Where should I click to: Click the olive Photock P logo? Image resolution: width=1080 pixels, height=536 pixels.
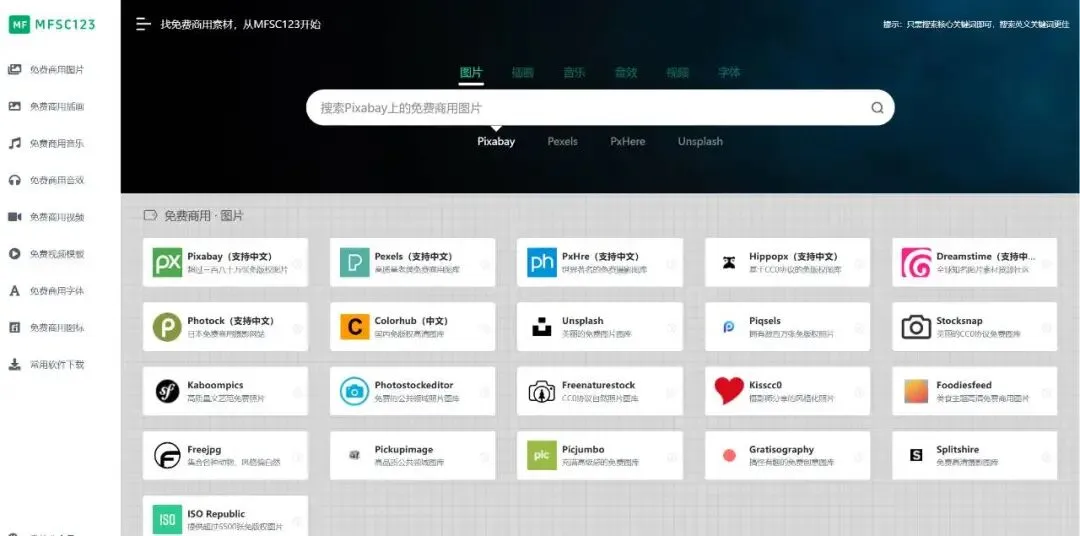point(167,327)
